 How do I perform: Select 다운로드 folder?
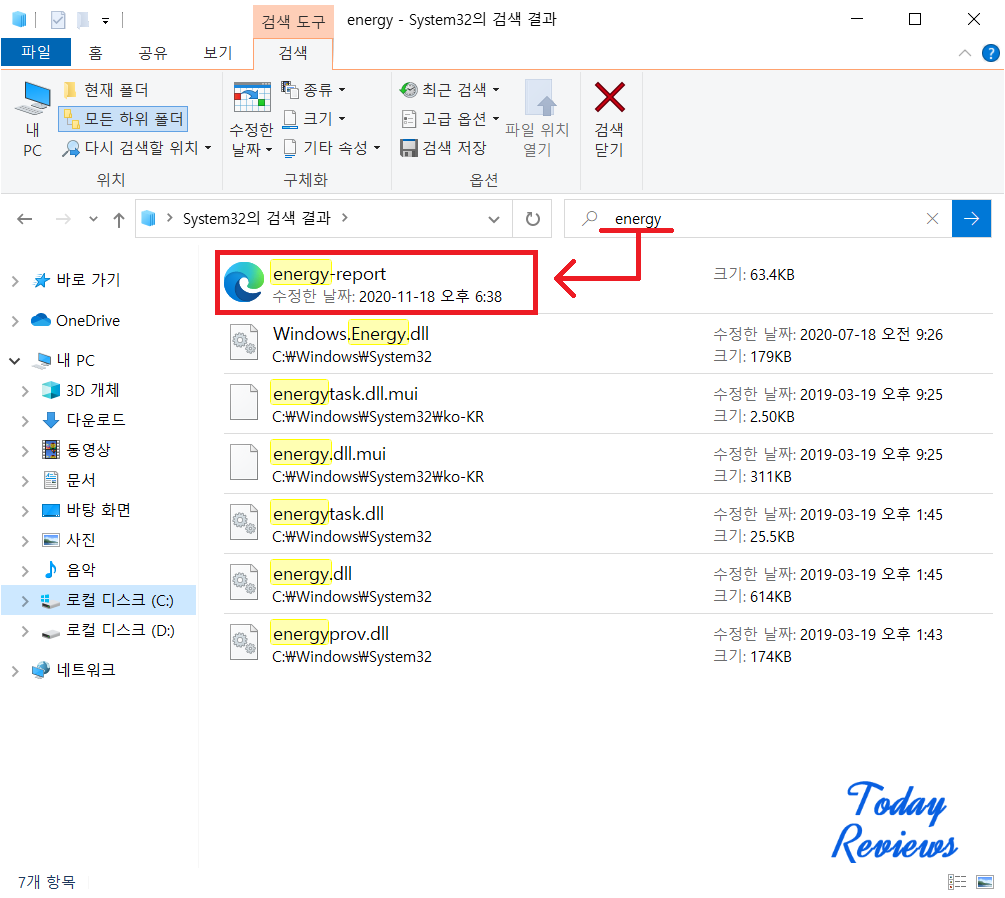point(96,420)
